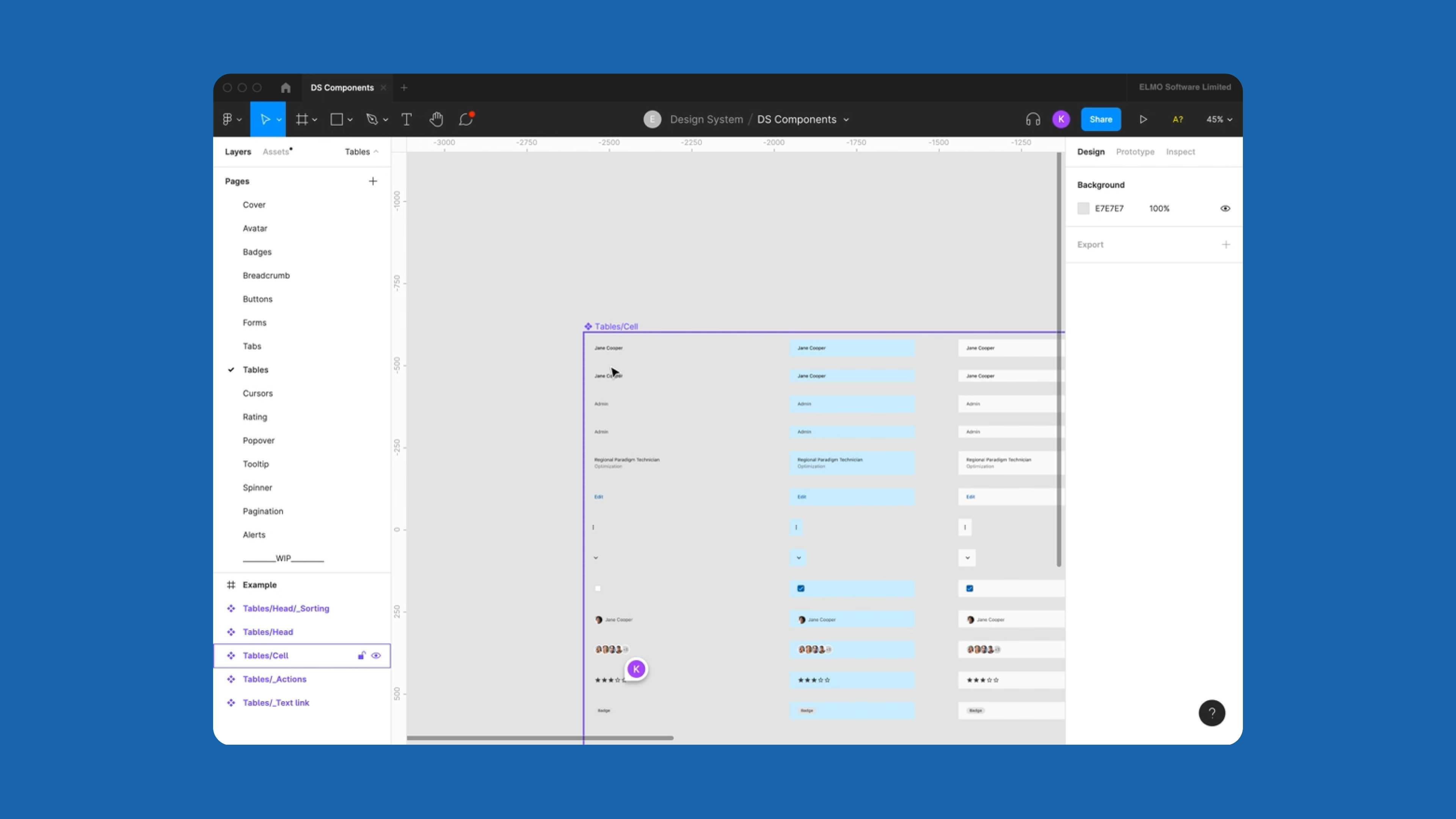This screenshot has height=819, width=1456.
Task: Switch to the Design tab
Action: [x=1090, y=152]
